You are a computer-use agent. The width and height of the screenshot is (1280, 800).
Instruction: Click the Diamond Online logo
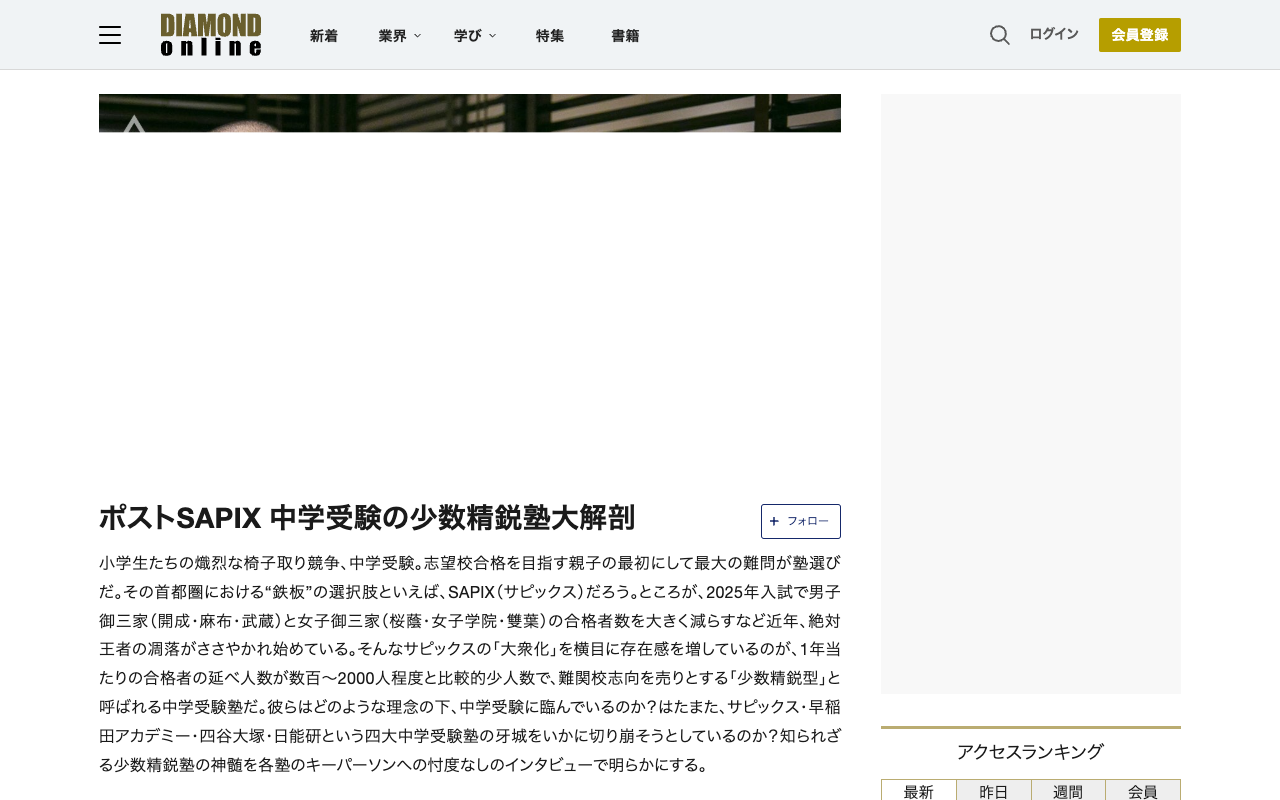click(211, 35)
